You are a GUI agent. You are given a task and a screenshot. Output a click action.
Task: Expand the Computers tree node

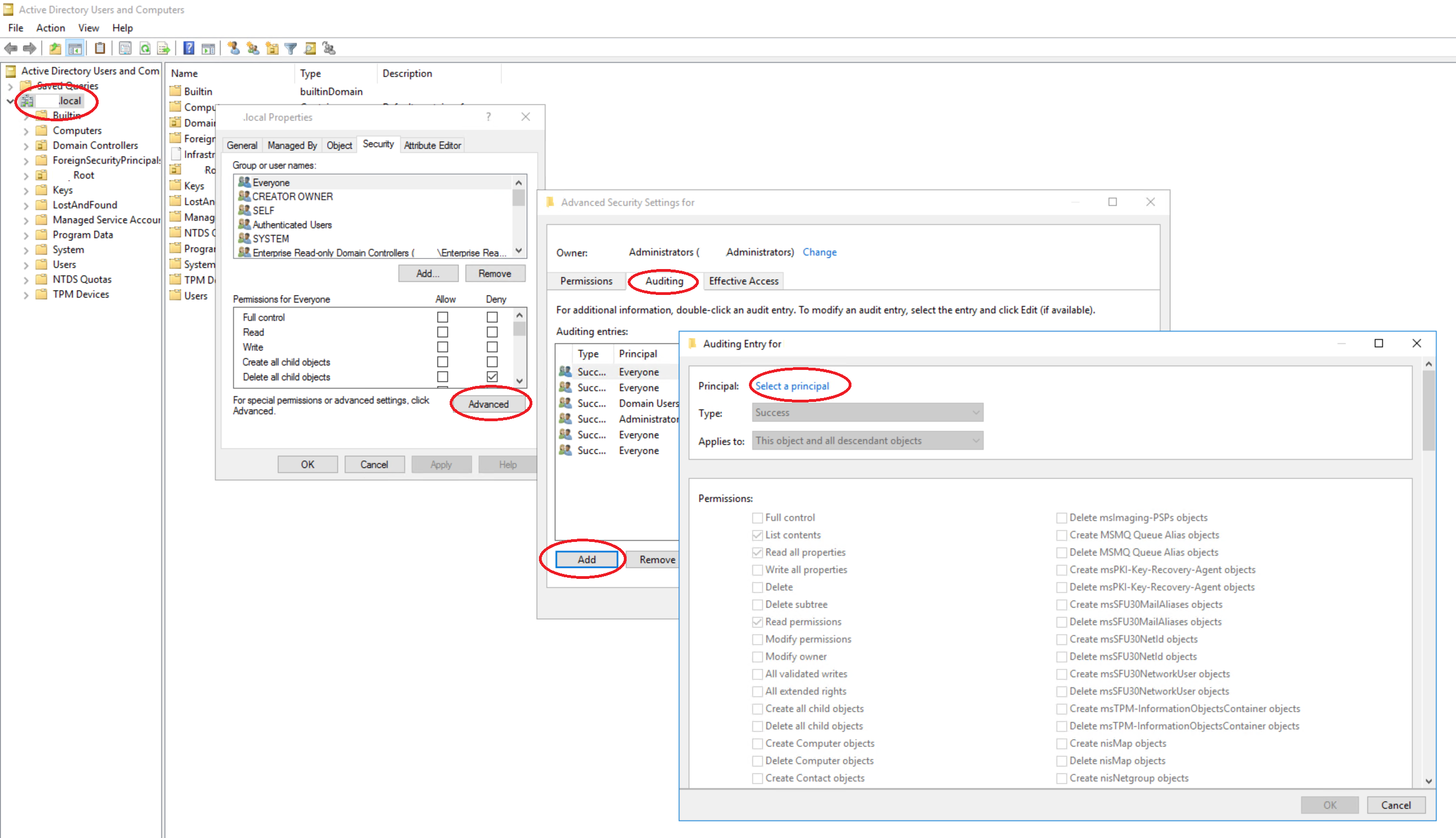click(x=25, y=131)
